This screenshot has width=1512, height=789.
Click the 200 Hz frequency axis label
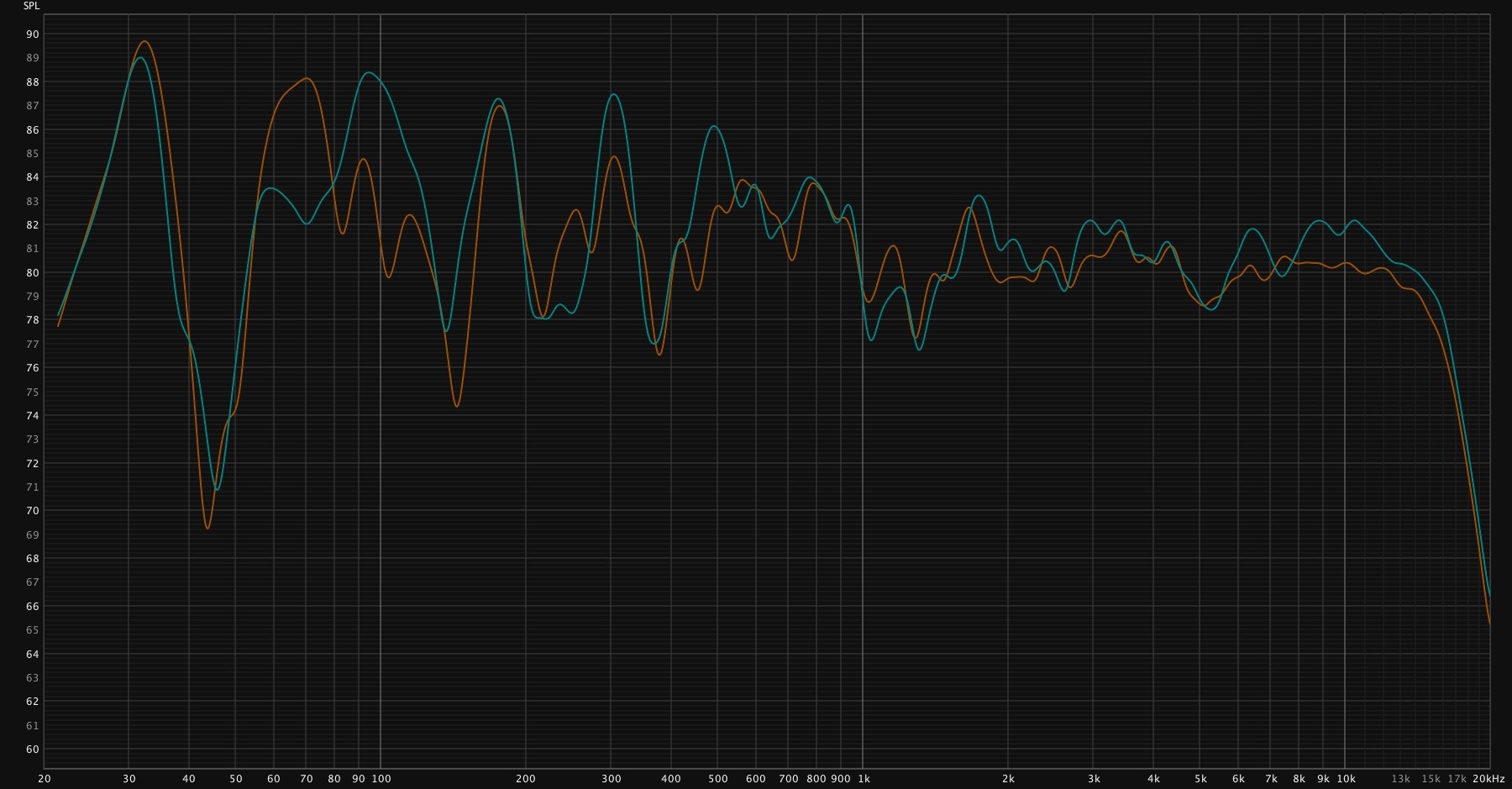(x=526, y=779)
